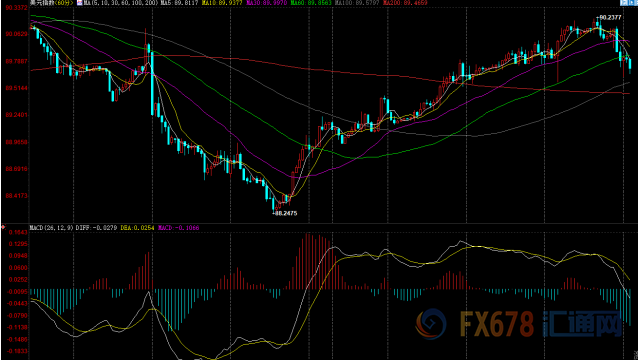Click the gray MA100 value label
640x360 pixels.
(357, 3)
